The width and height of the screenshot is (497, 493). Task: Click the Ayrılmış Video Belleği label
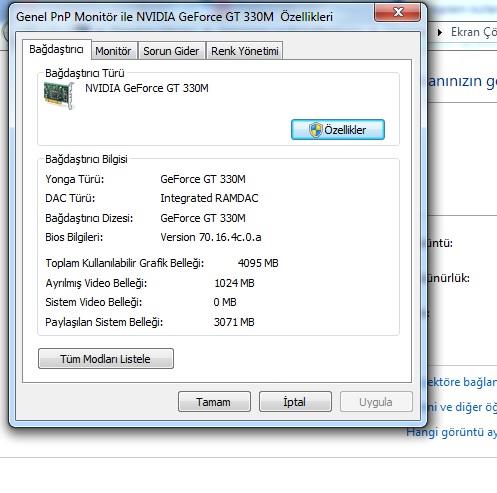pos(96,283)
